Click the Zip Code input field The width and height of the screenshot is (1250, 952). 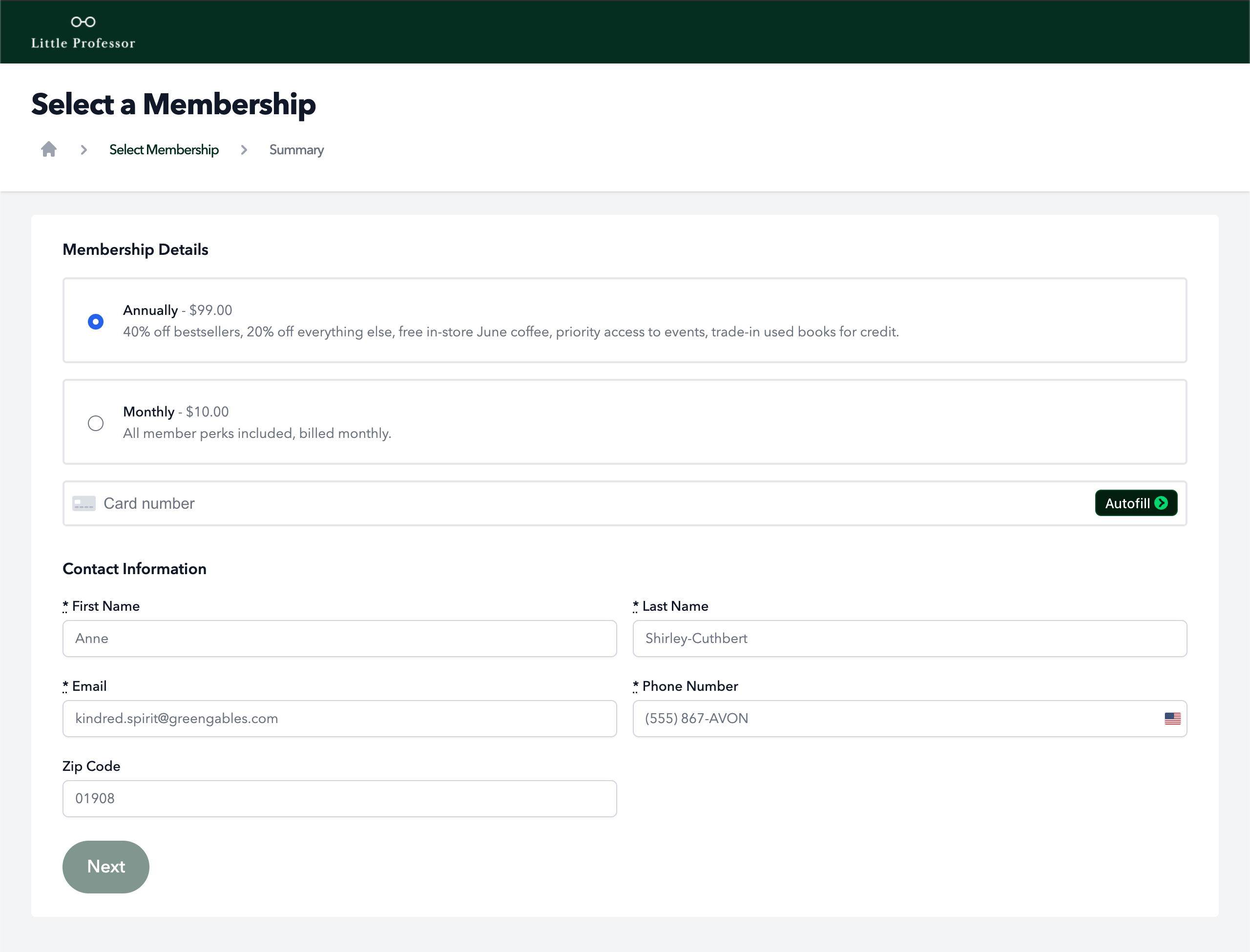pyautogui.click(x=340, y=798)
